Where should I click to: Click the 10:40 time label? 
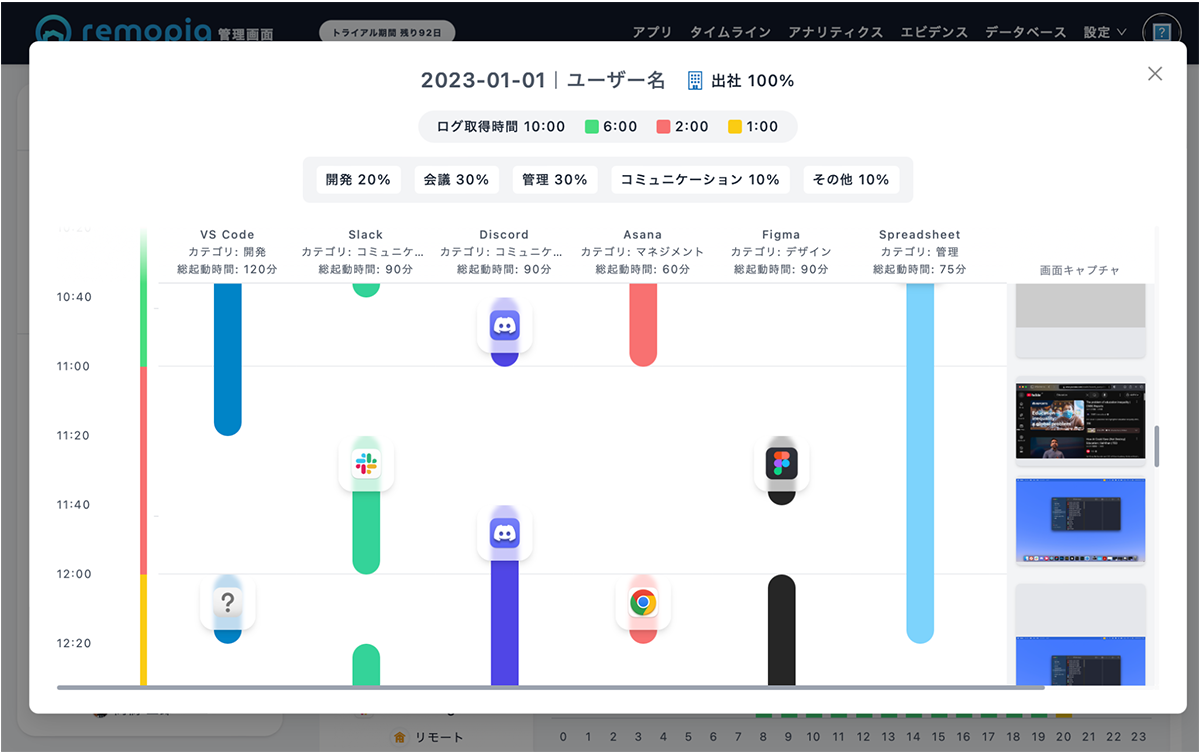tap(74, 297)
